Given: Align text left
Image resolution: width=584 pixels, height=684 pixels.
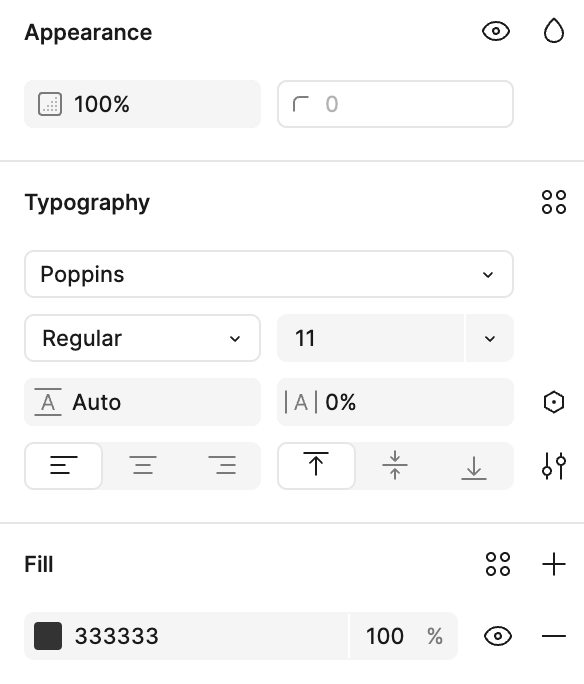Looking at the screenshot, I should [64, 465].
